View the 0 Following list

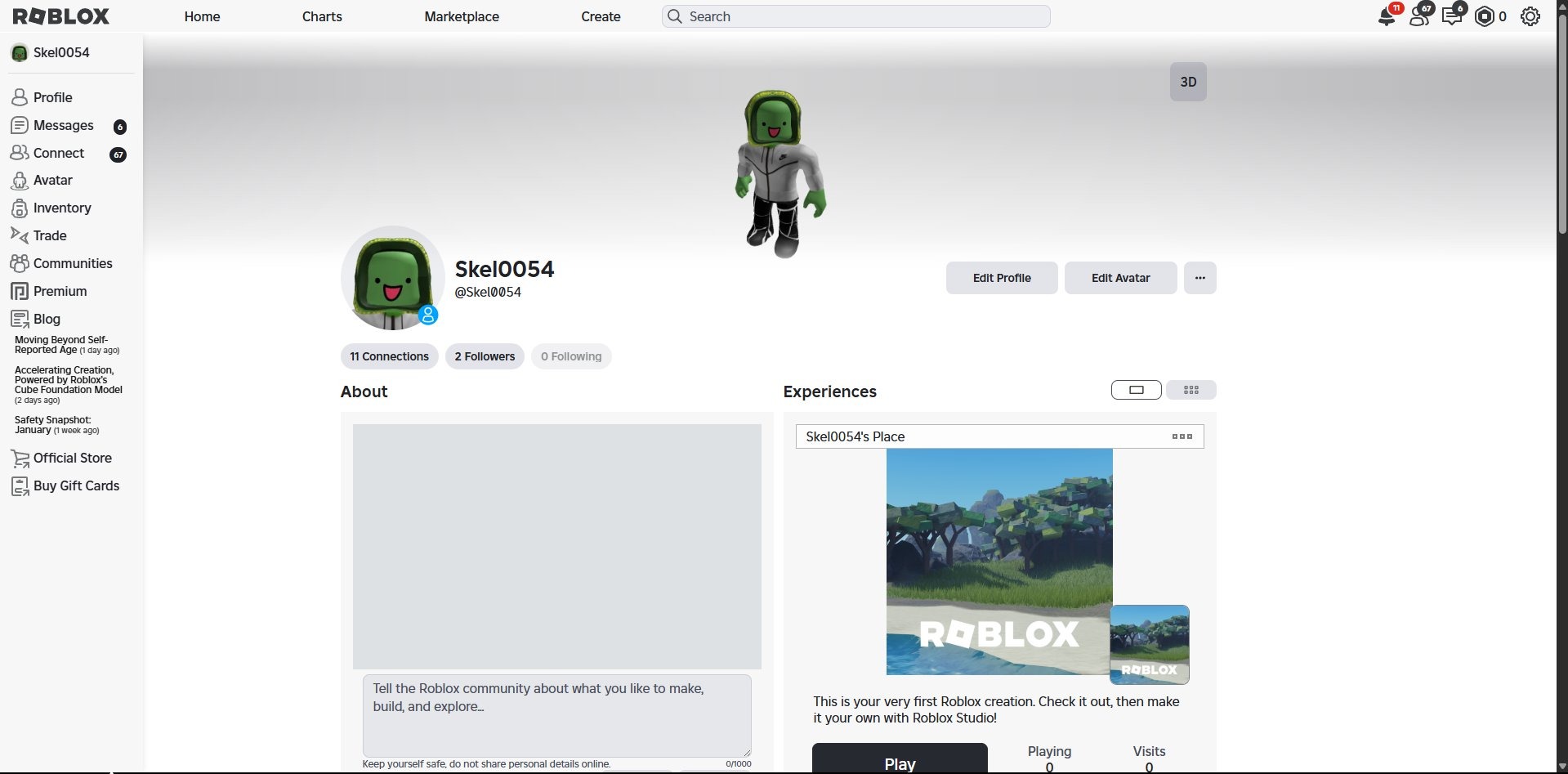(x=571, y=356)
